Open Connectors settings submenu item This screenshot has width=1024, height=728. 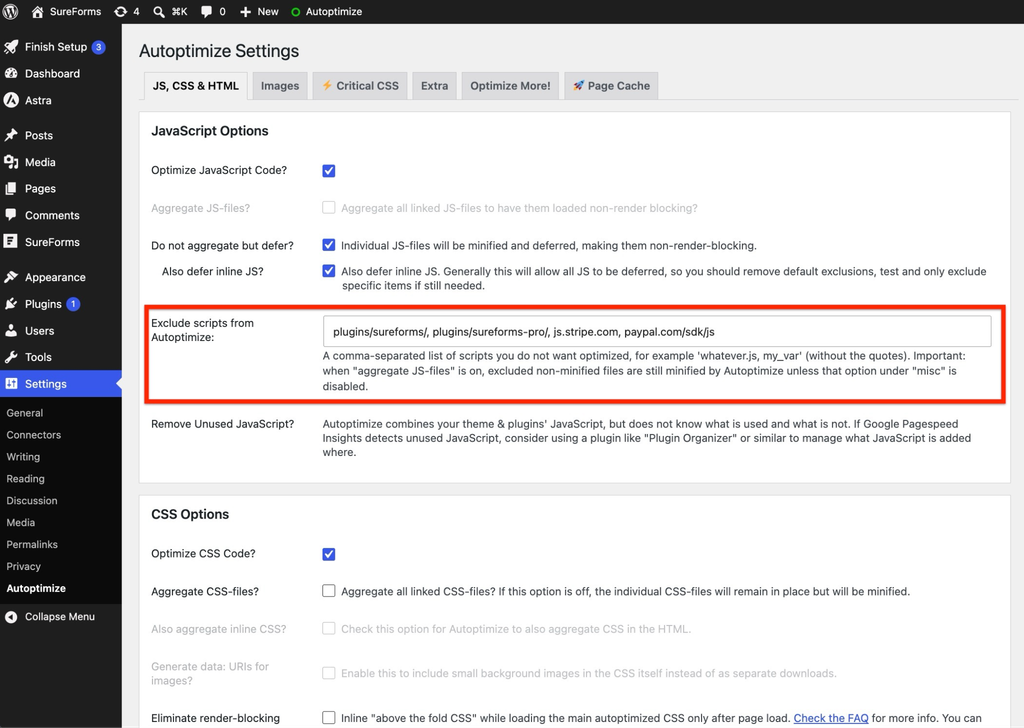point(33,435)
